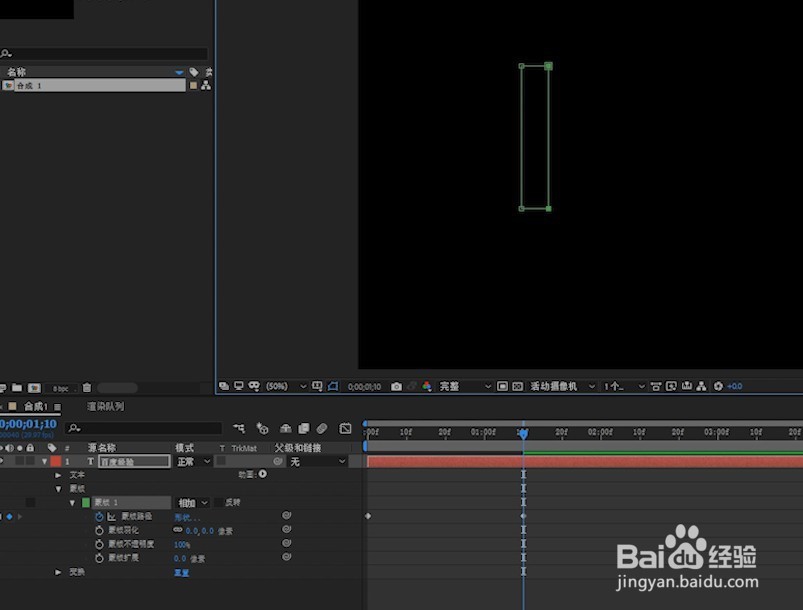This screenshot has width=803, height=610.
Task: Collapse the 蒙版 property group
Action: (58, 489)
